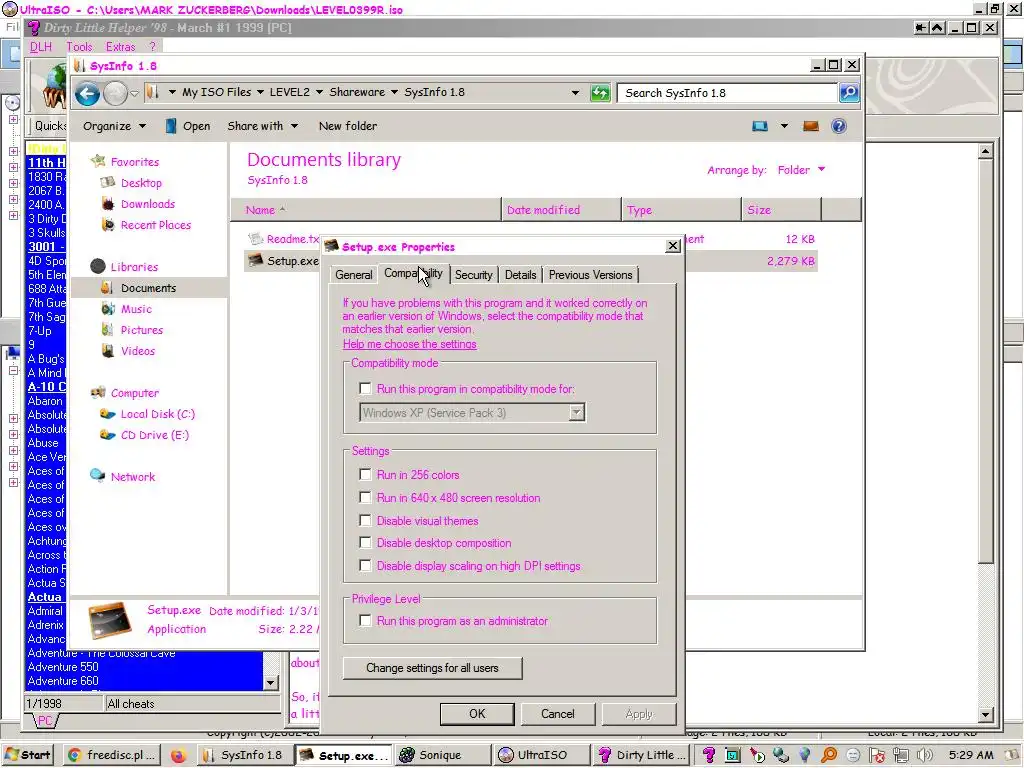Click Firefox button in taskbar

tap(178, 755)
